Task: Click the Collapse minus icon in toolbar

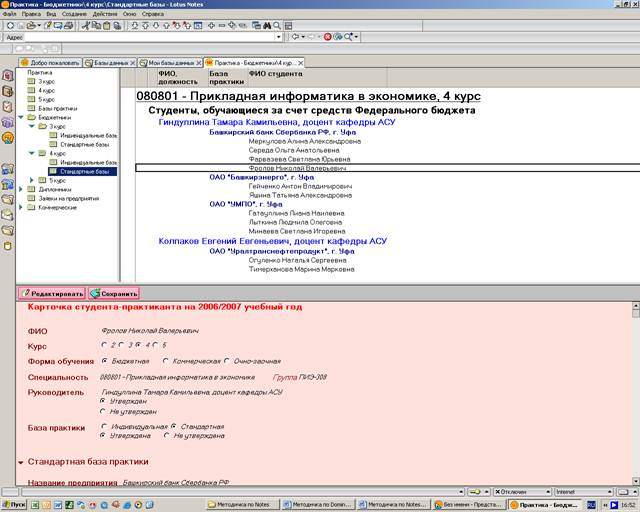Action: [x=222, y=25]
